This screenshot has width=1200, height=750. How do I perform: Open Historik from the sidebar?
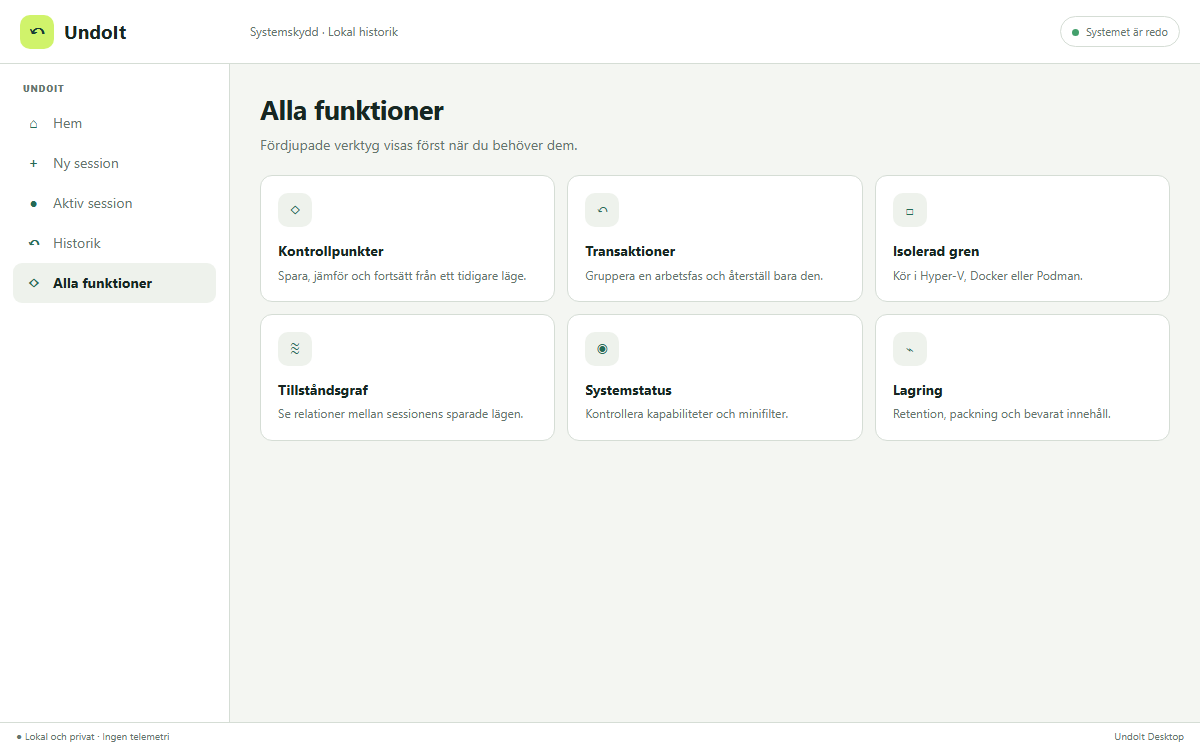click(x=114, y=244)
